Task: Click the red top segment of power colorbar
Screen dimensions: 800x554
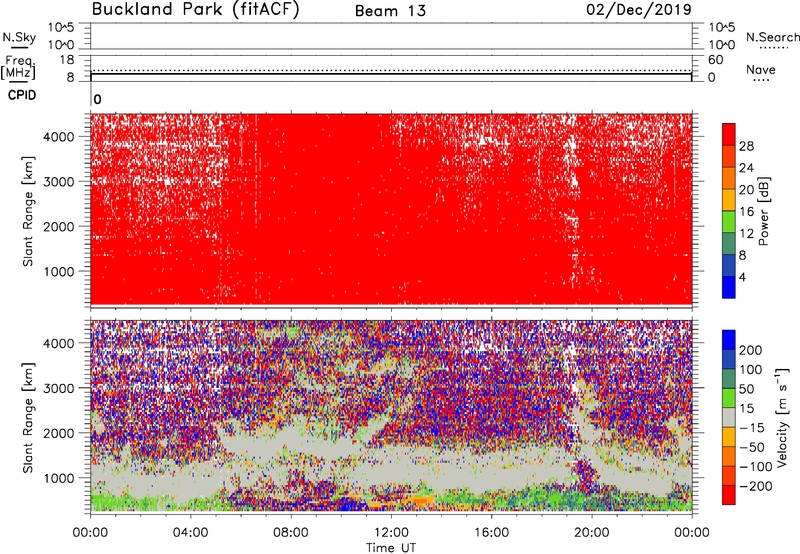Action: pos(729,134)
